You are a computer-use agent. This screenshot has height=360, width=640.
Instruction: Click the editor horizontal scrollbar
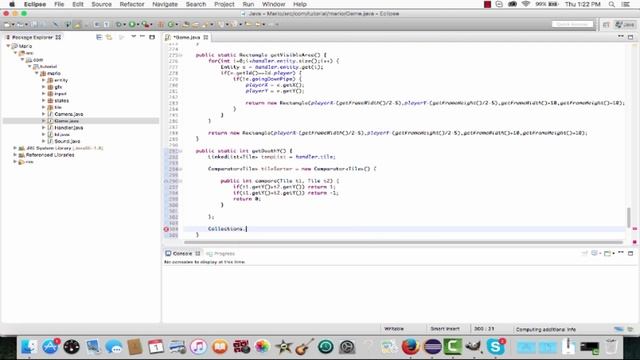pos(404,242)
